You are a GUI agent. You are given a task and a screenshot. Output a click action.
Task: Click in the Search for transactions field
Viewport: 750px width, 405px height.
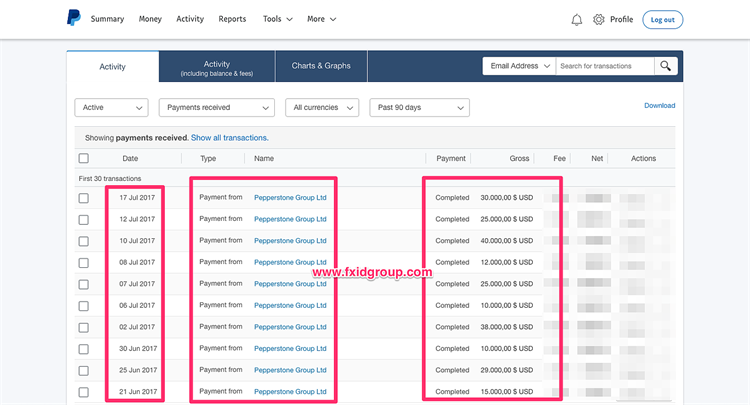605,66
